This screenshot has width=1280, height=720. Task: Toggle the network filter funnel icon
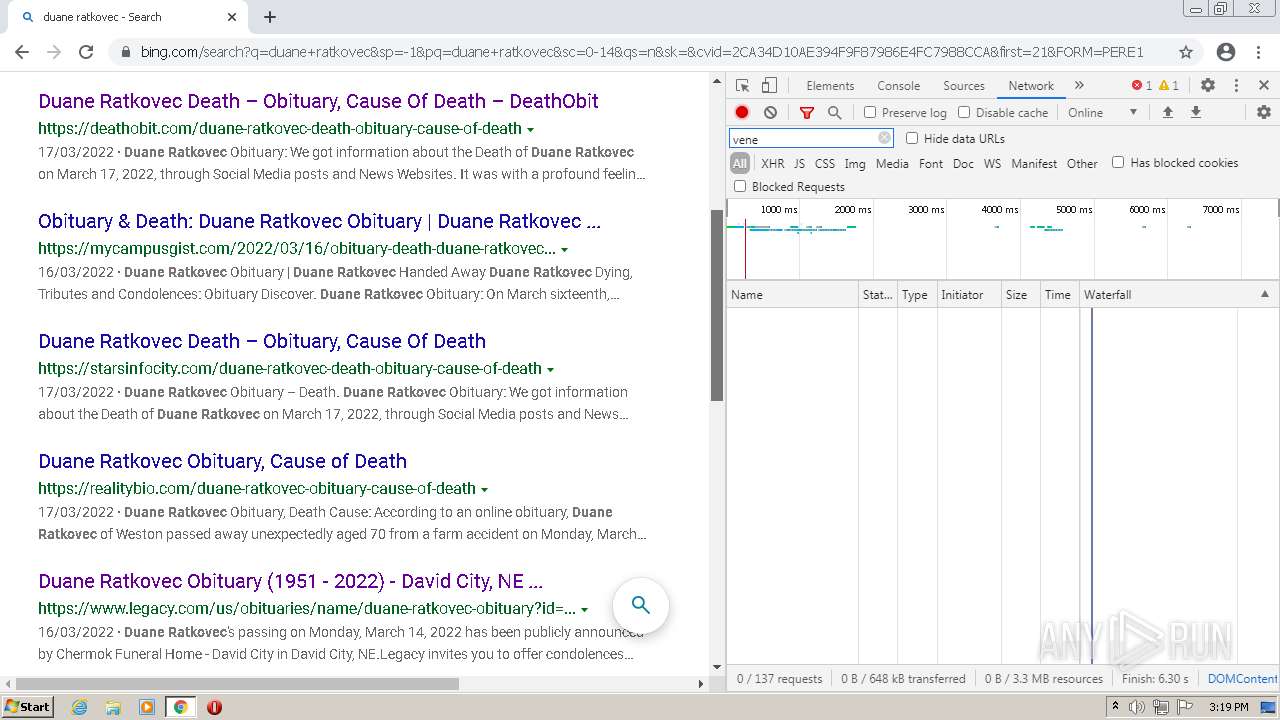coord(807,113)
